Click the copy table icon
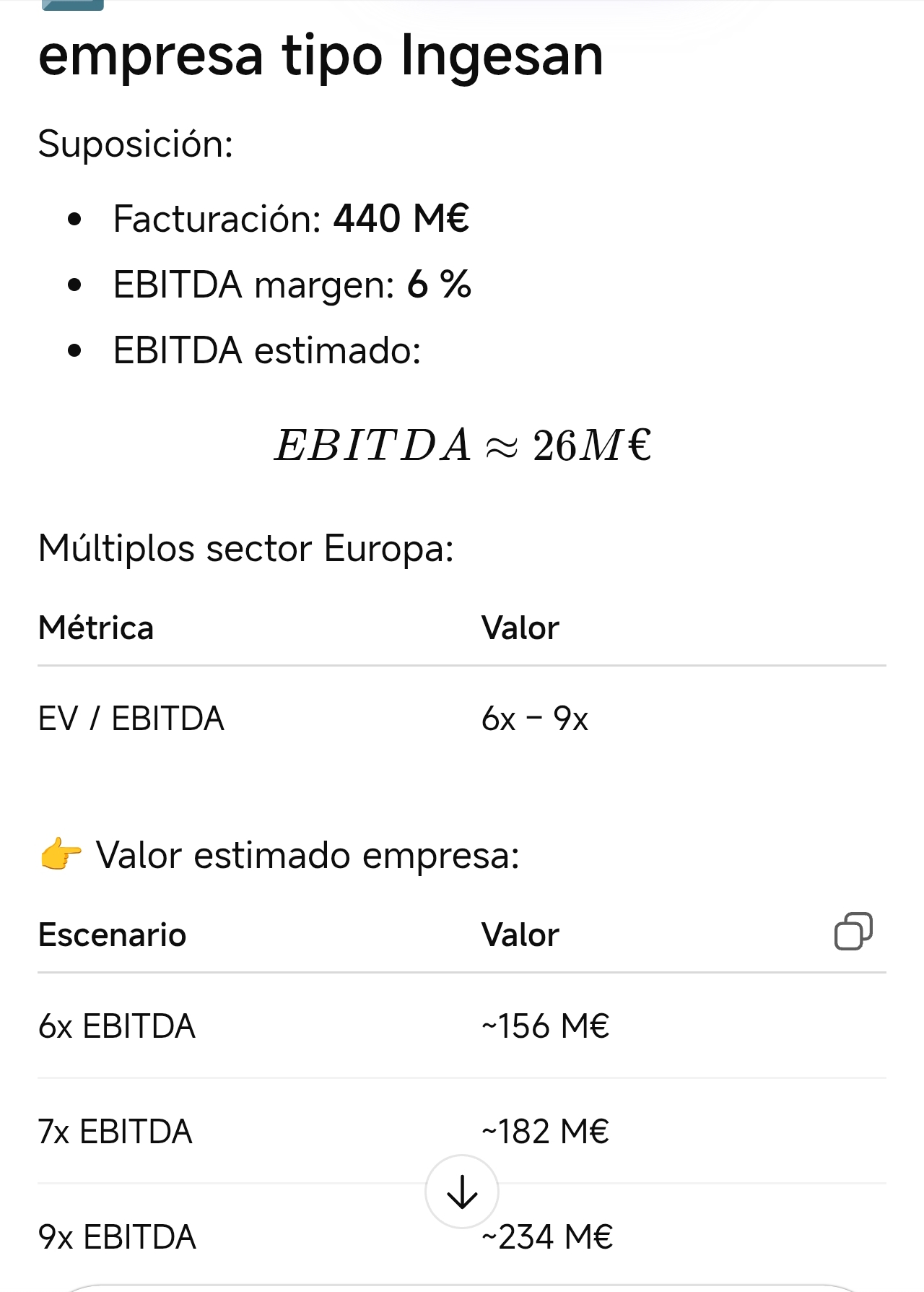The height and width of the screenshot is (1292, 924). point(853,932)
